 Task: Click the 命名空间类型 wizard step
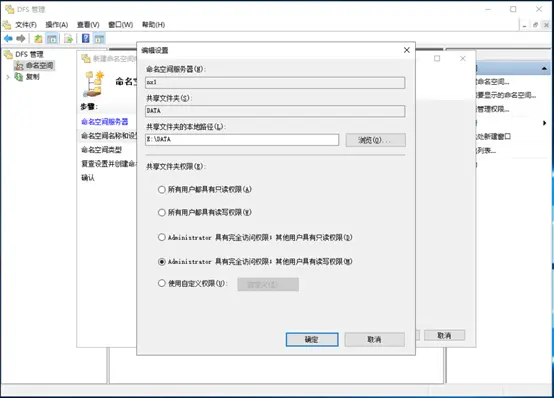click(x=101, y=150)
